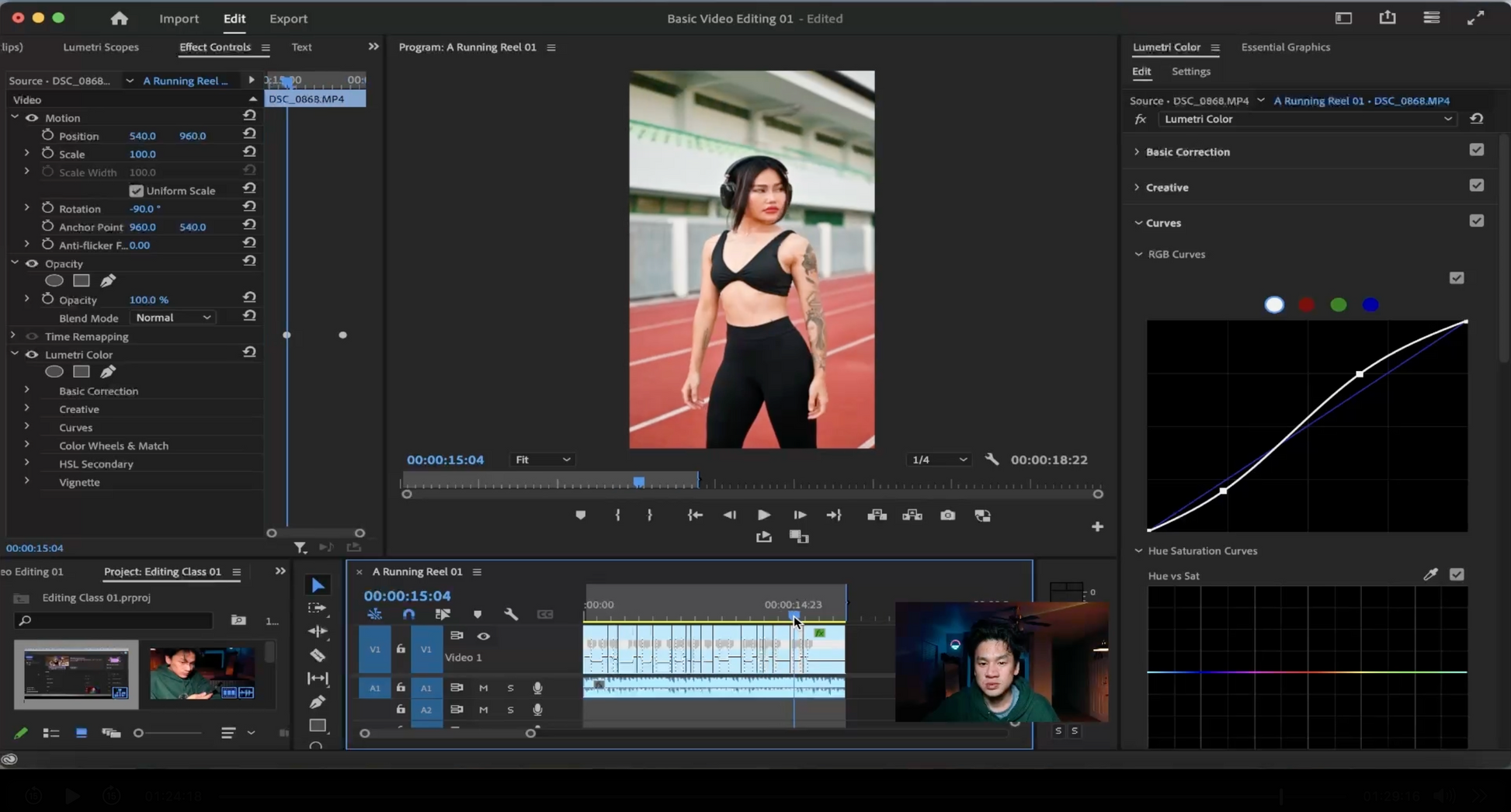Image resolution: width=1511 pixels, height=812 pixels.
Task: Switch to the Essential Graphics tab
Action: coord(1285,47)
